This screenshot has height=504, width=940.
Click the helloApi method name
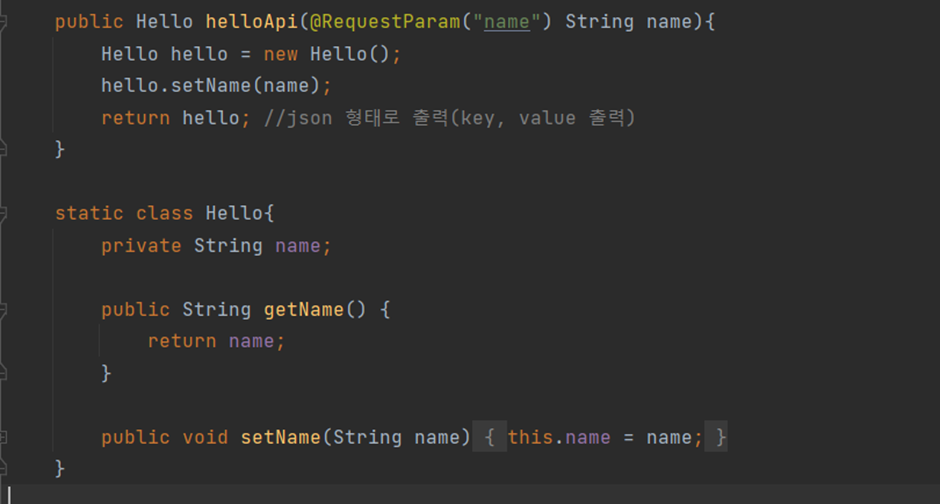[x=252, y=22]
